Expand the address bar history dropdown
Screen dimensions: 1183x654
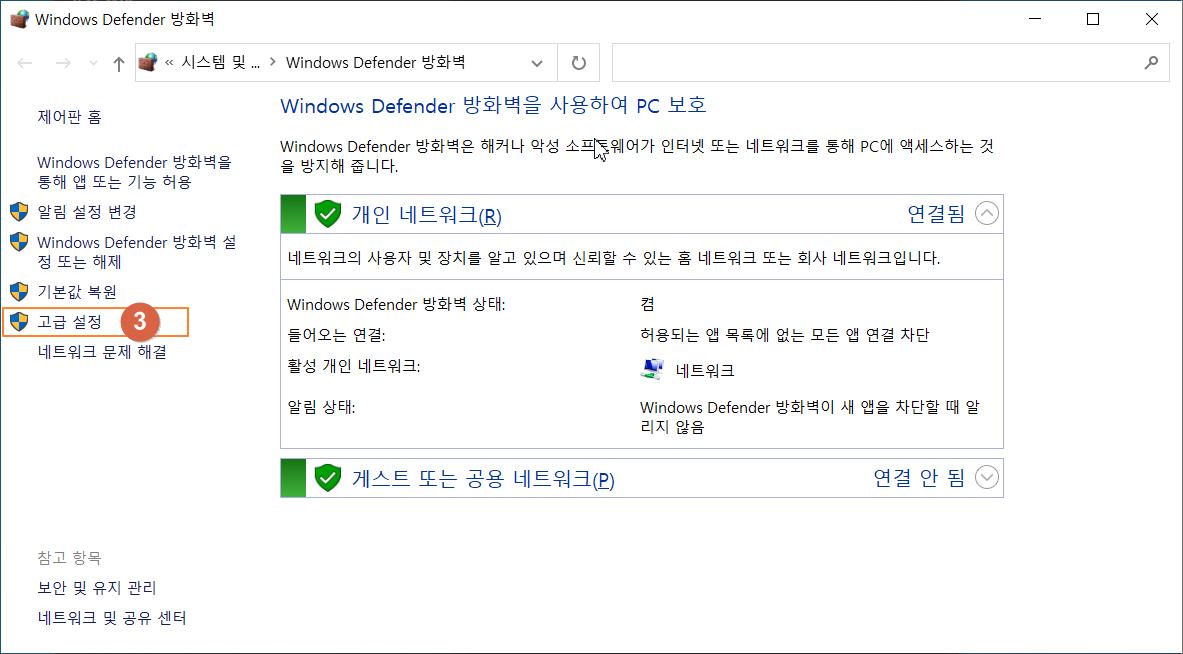point(536,63)
